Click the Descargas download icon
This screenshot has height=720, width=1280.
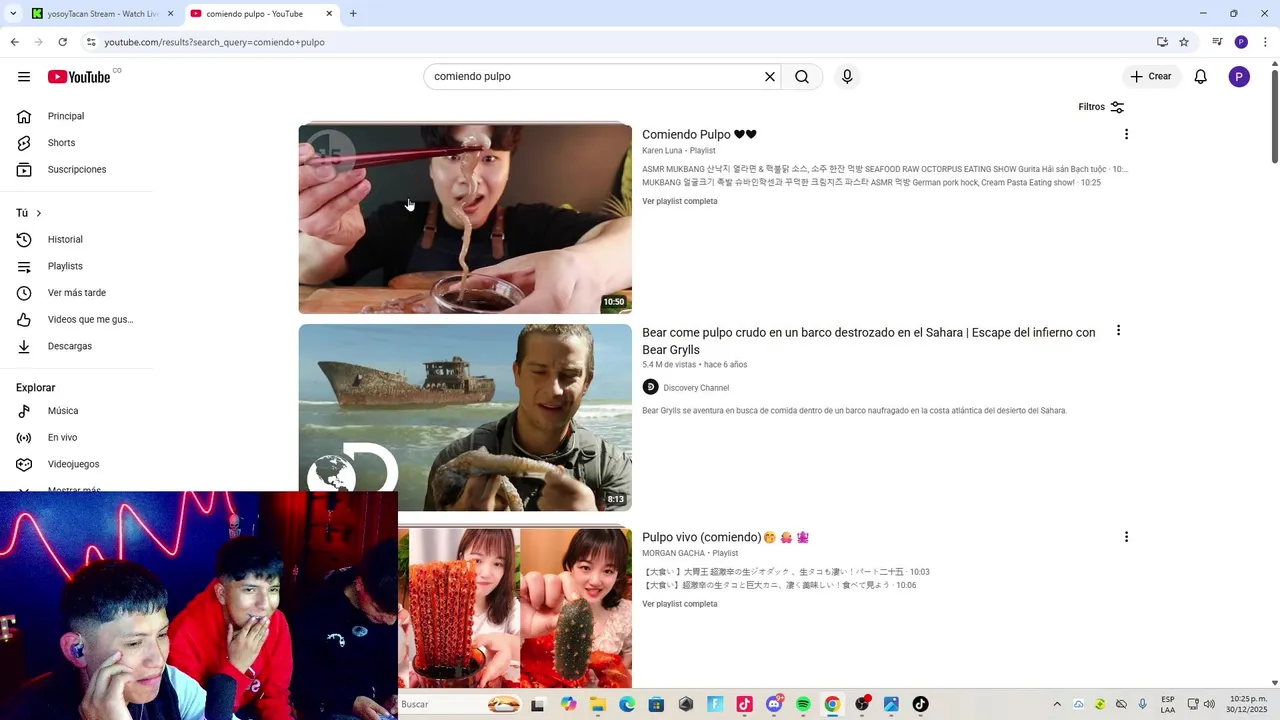tap(24, 346)
